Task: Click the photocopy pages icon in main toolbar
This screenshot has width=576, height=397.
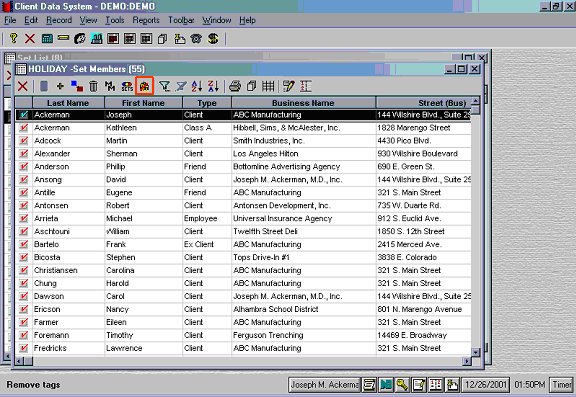Action: pyautogui.click(x=162, y=39)
